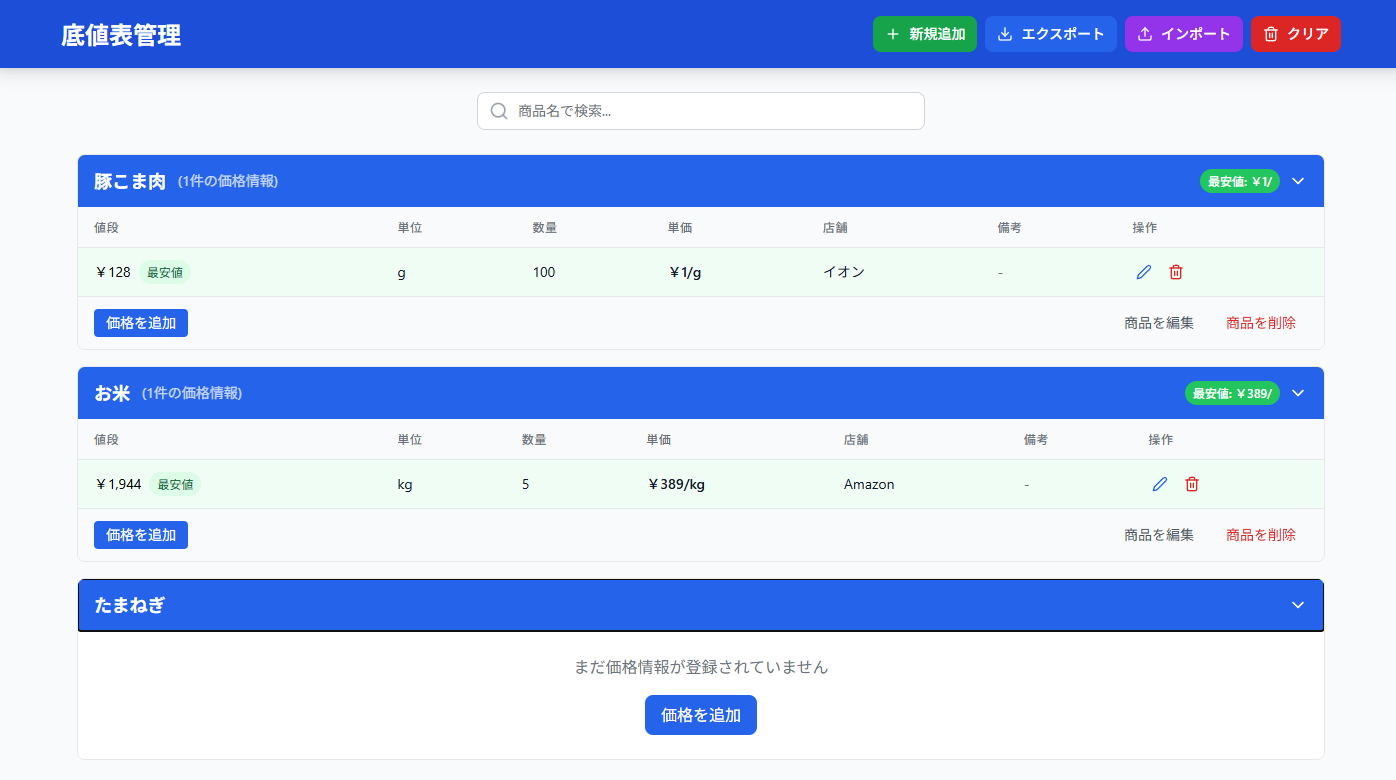Click the エクスポート button
This screenshot has height=780, width=1396.
(x=1050, y=34)
